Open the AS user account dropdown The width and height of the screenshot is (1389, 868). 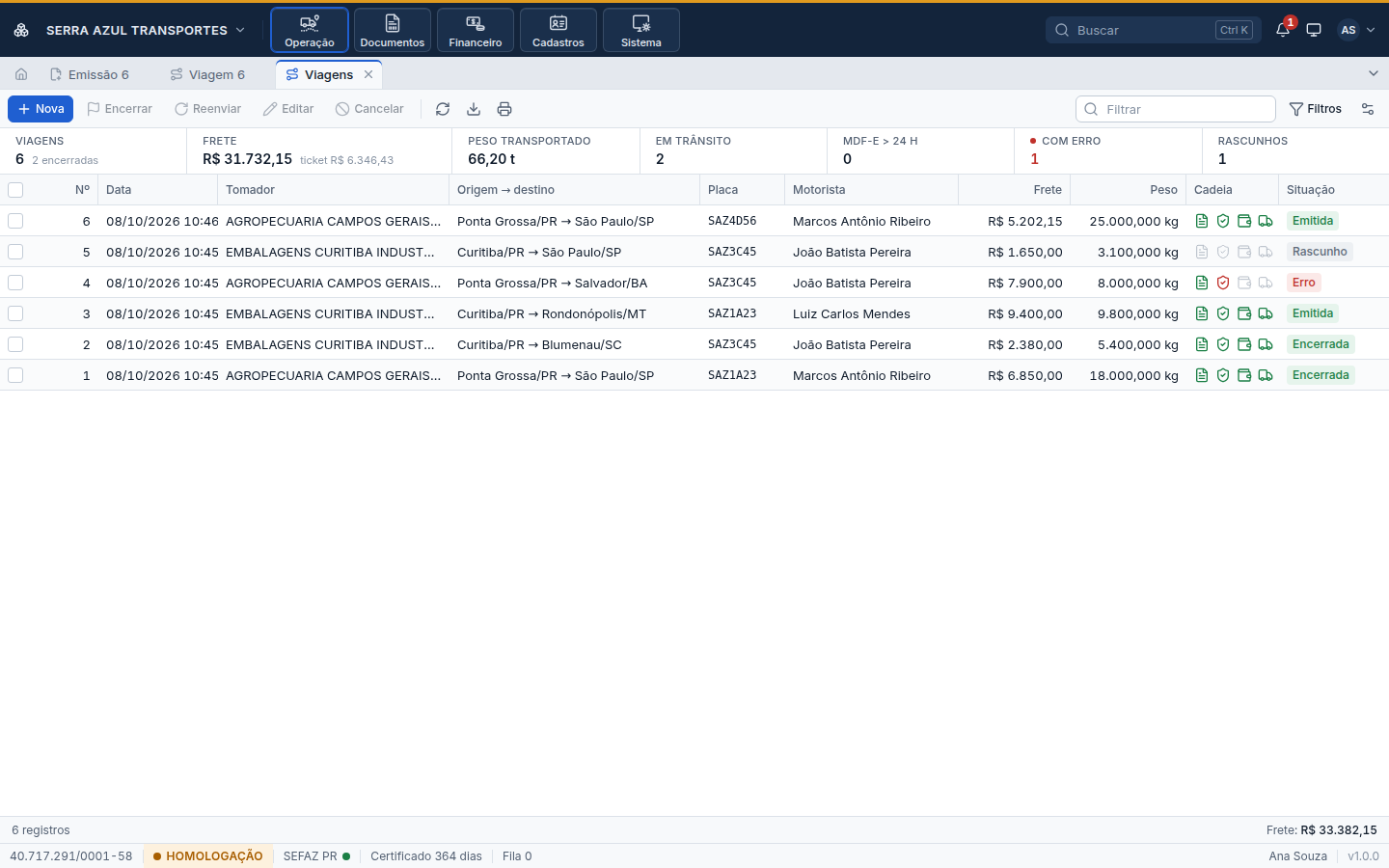pyautogui.click(x=1356, y=30)
